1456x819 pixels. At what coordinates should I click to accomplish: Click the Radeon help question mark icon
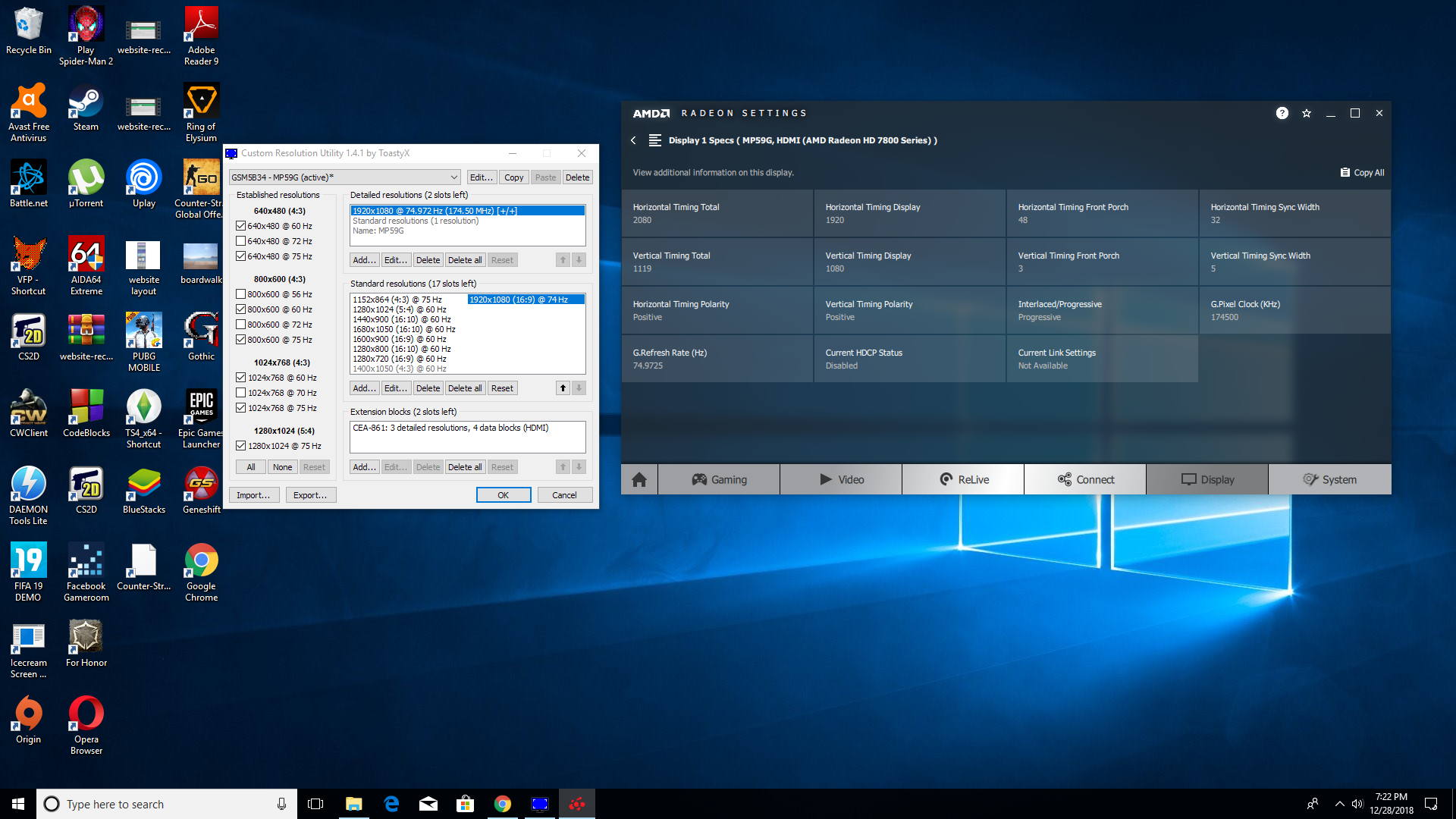point(1282,113)
